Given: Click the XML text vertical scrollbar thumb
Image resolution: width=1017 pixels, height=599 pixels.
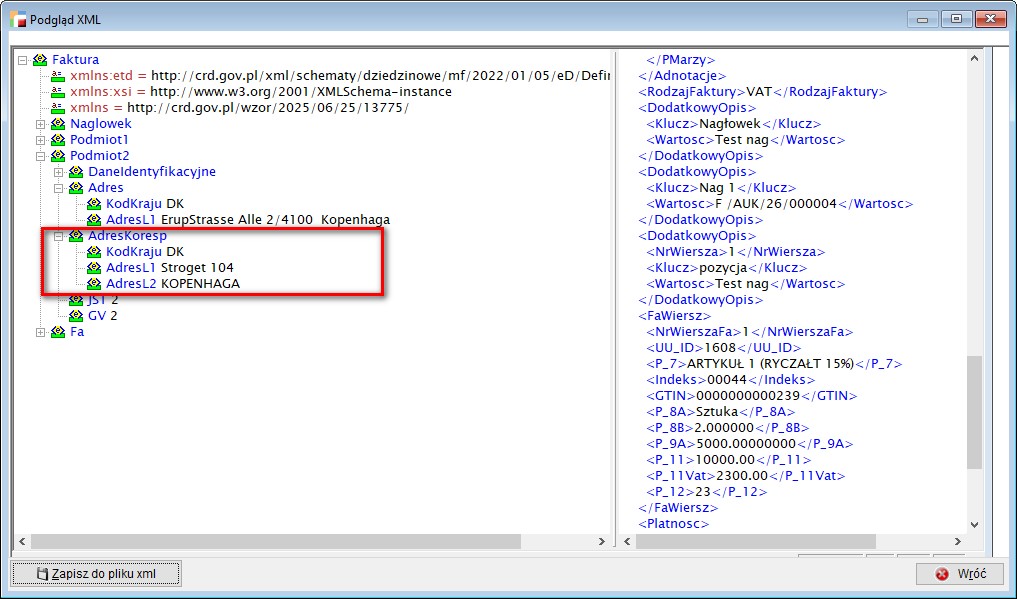Looking at the screenshot, I should coord(975,410).
